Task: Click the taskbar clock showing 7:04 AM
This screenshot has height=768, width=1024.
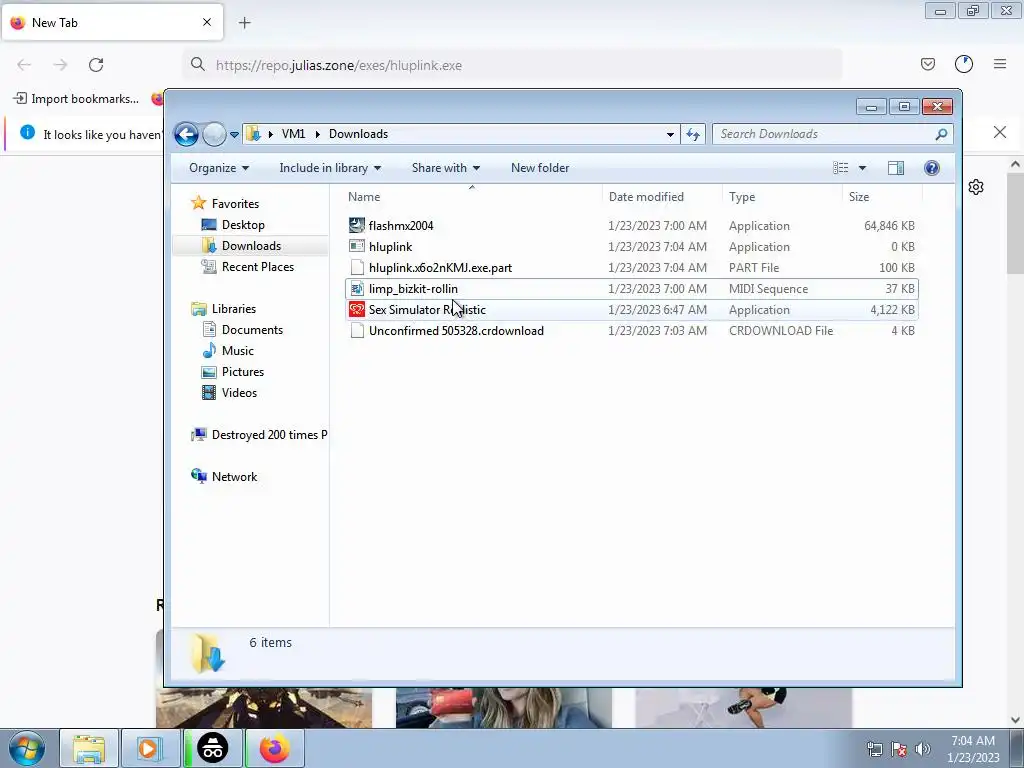Action: tap(972, 748)
